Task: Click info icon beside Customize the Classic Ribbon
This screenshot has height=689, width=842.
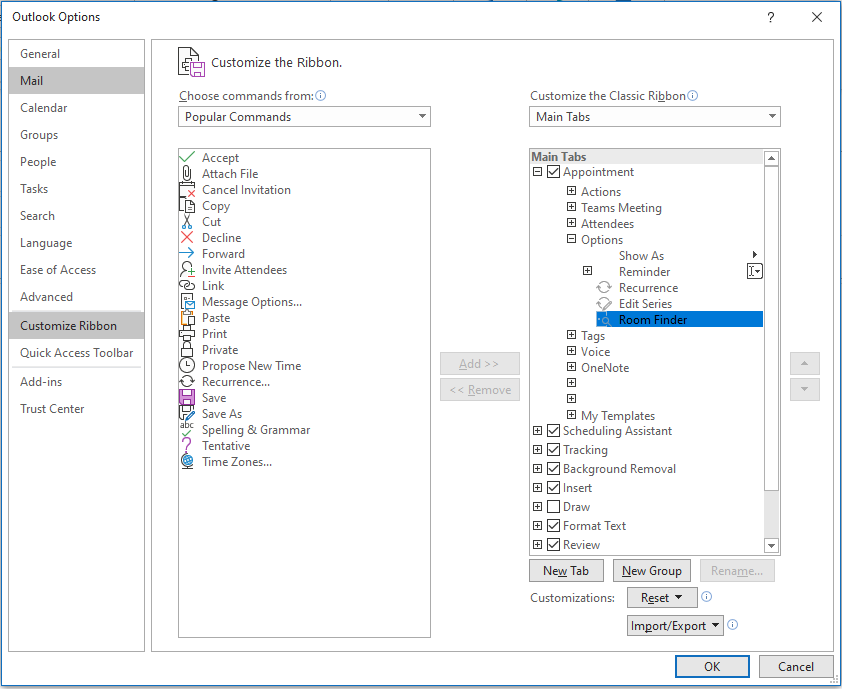Action: click(693, 96)
